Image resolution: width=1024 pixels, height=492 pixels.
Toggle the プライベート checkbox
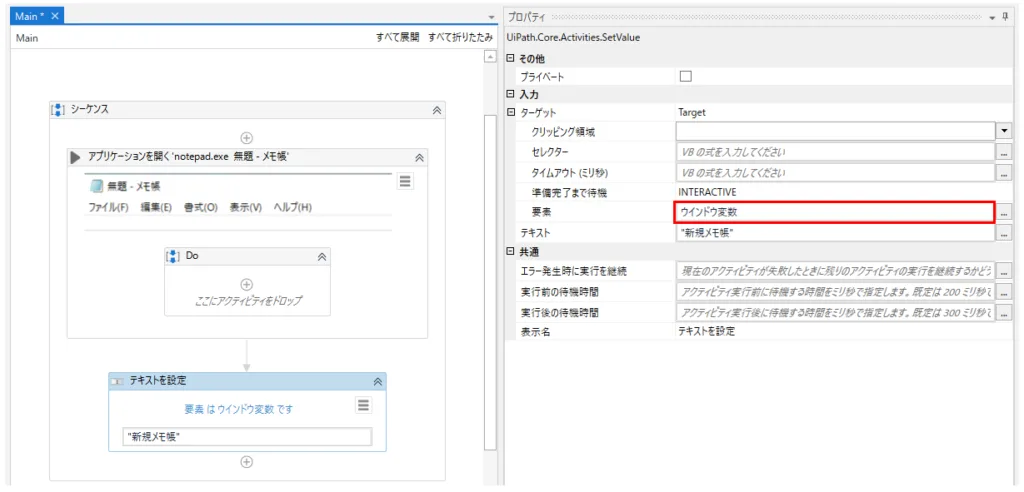[685, 76]
